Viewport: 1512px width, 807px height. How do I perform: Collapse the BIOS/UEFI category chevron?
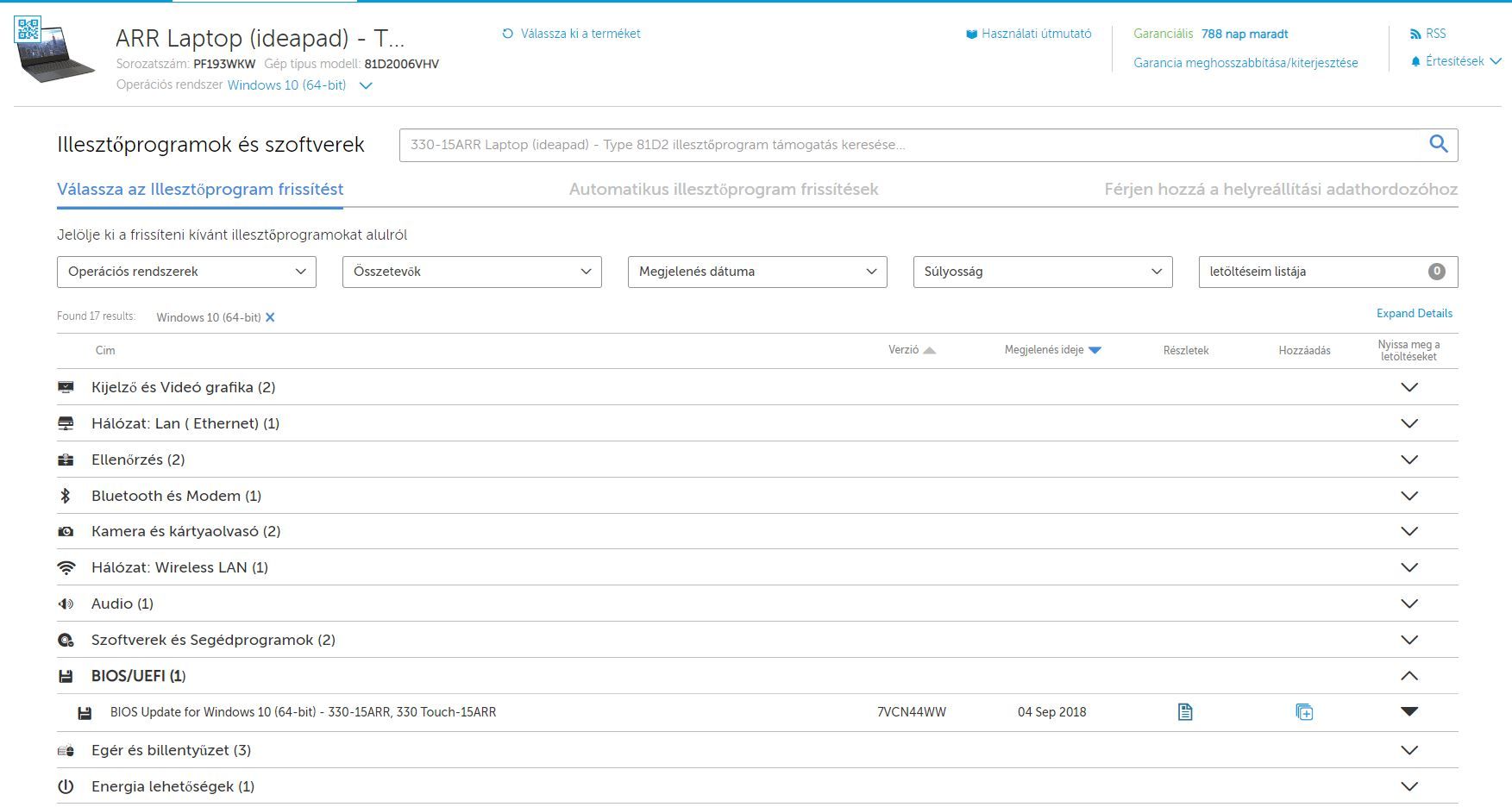tap(1409, 676)
